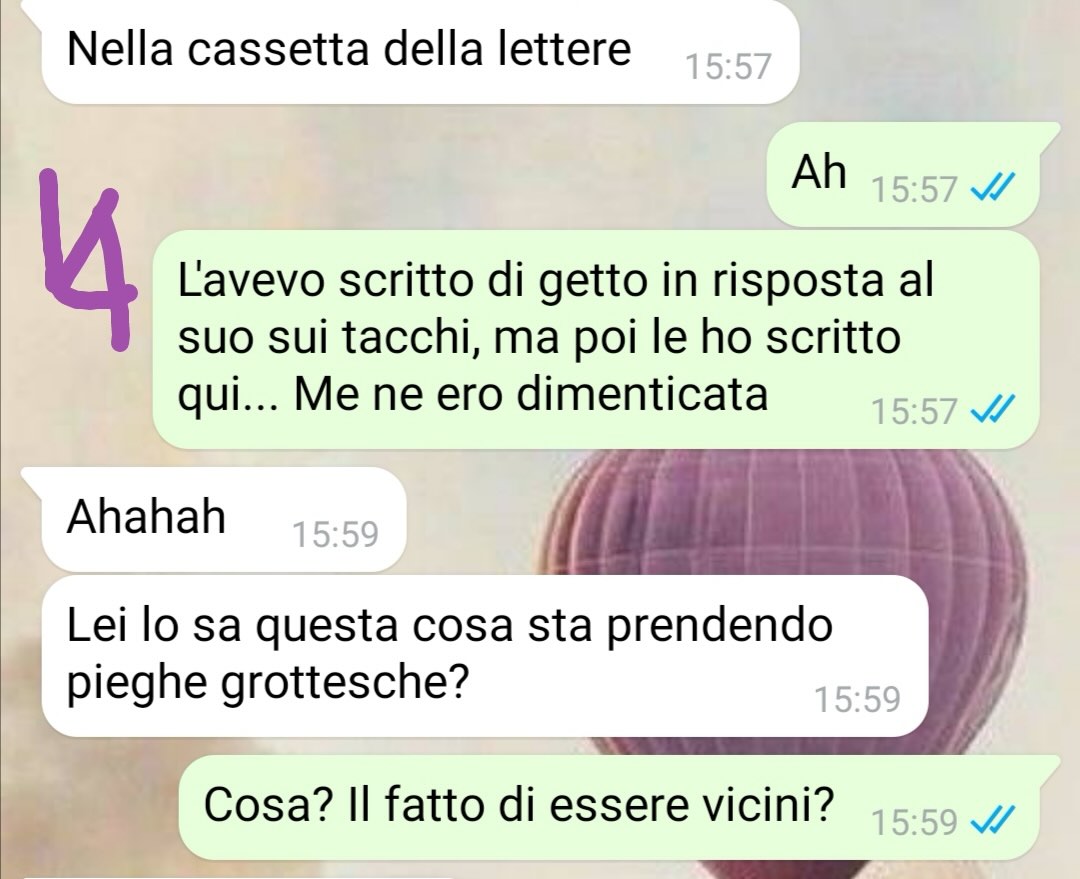Tap the 'Lei lo sa questa cosa' message

484,656
